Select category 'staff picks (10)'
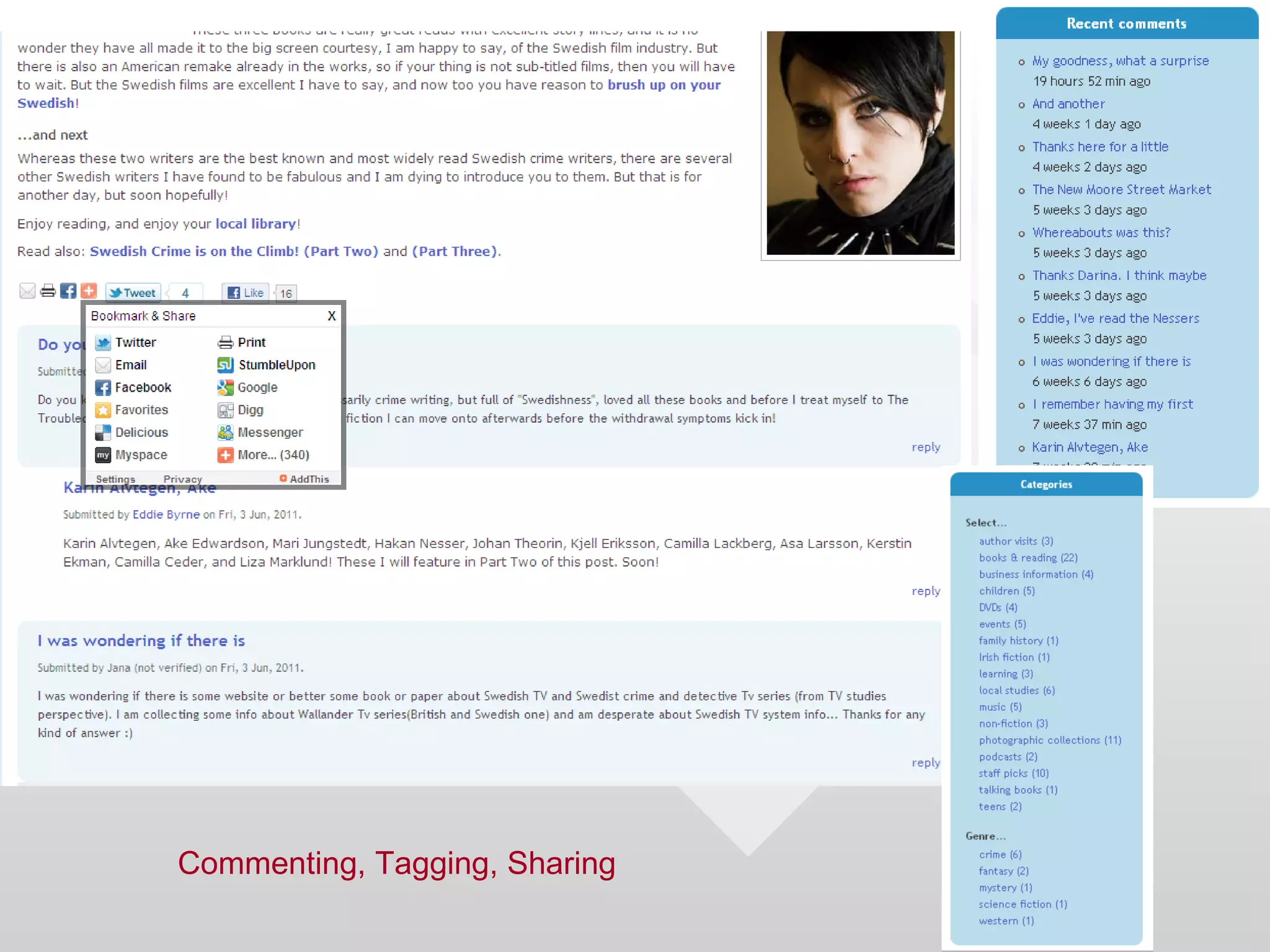The width and height of the screenshot is (1270, 952). click(1014, 773)
